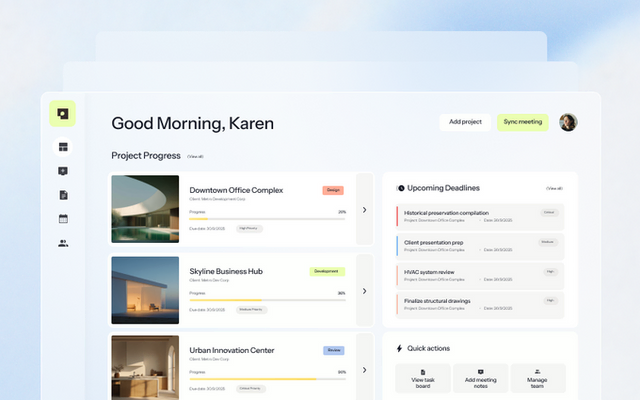Open the dashboard layout sidebar icon
Image resolution: width=640 pixels, height=400 pixels.
point(63,147)
